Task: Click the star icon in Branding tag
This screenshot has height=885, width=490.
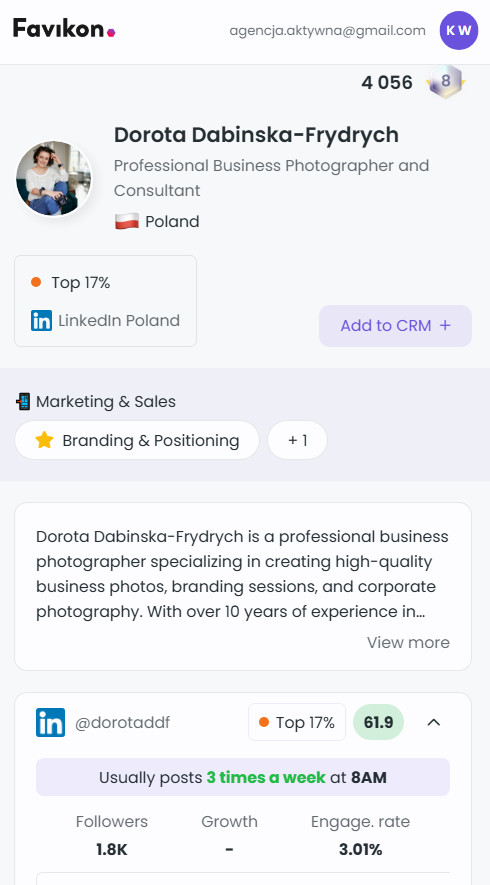Action: click(x=44, y=440)
